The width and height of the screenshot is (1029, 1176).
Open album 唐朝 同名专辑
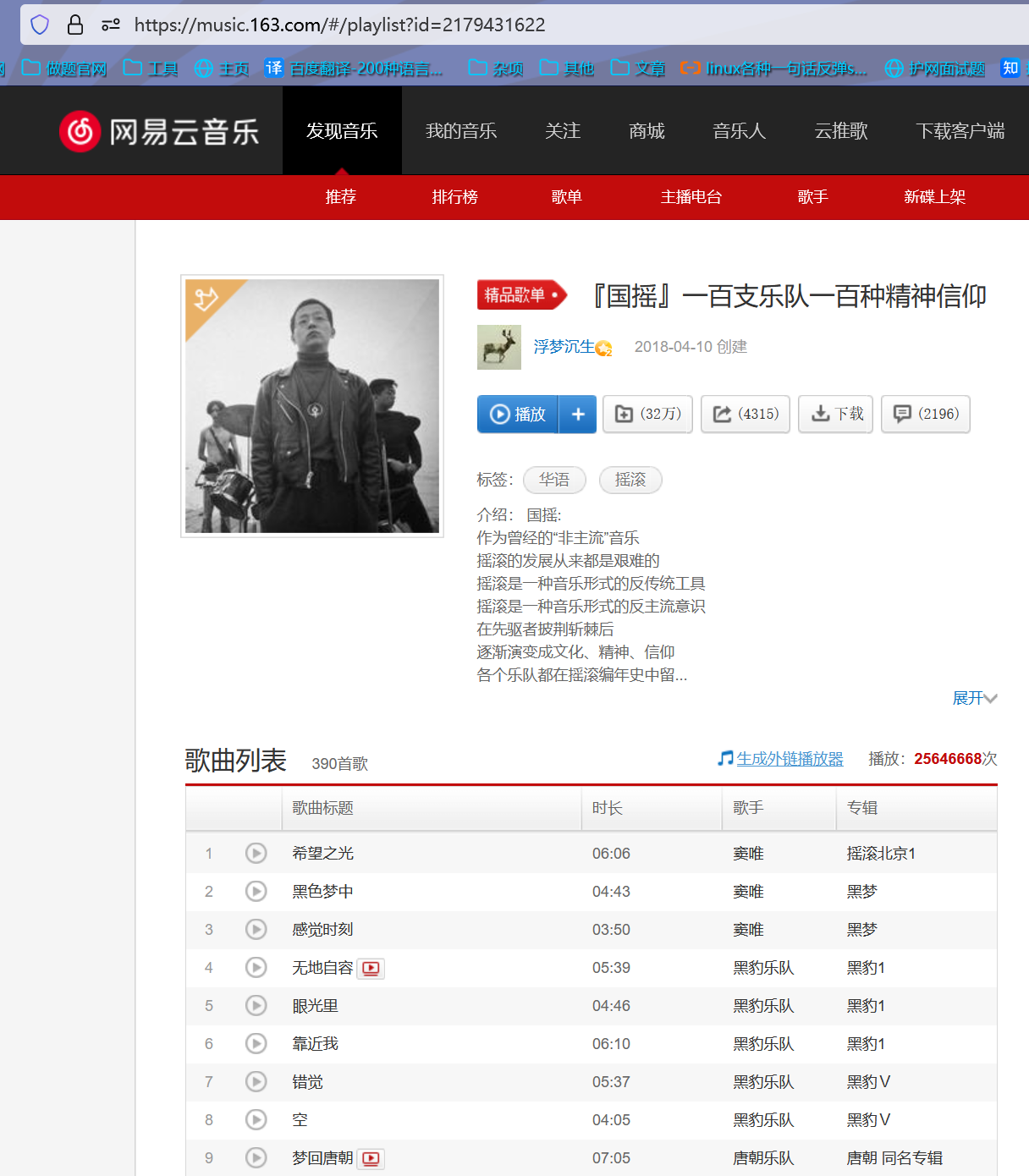click(894, 1157)
